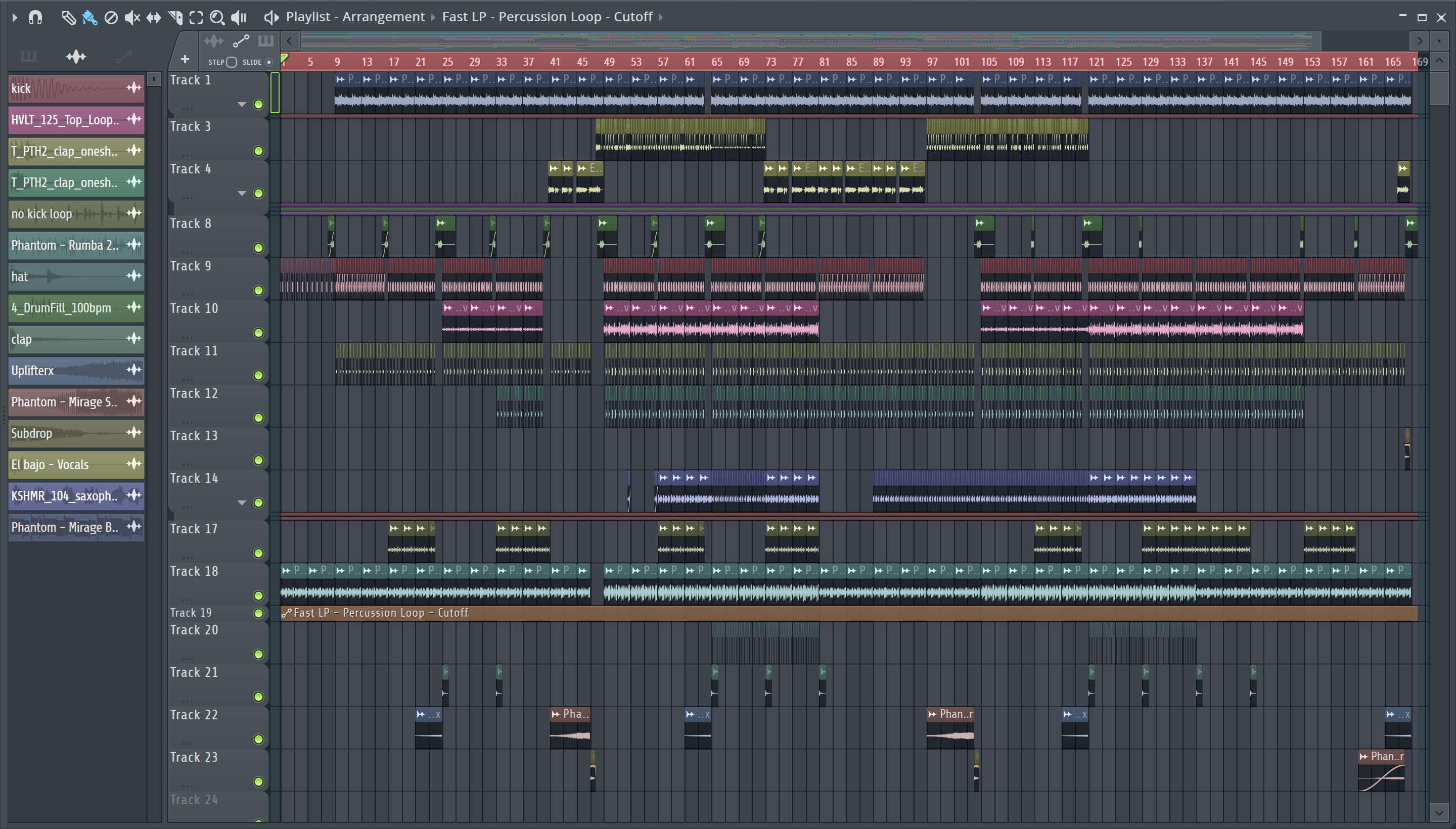This screenshot has height=829, width=1456.
Task: Select the Delete tool
Action: point(111,17)
